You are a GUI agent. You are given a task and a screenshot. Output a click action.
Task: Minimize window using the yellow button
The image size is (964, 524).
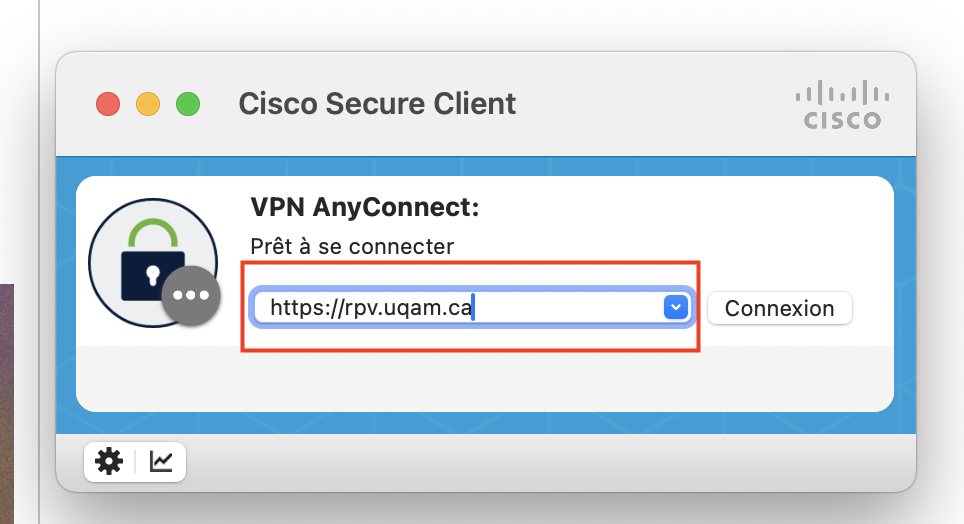[x=148, y=104]
